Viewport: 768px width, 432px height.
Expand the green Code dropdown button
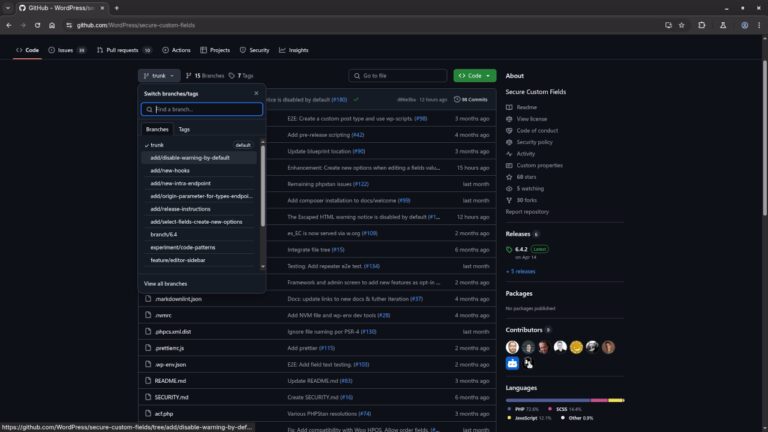[x=475, y=76]
